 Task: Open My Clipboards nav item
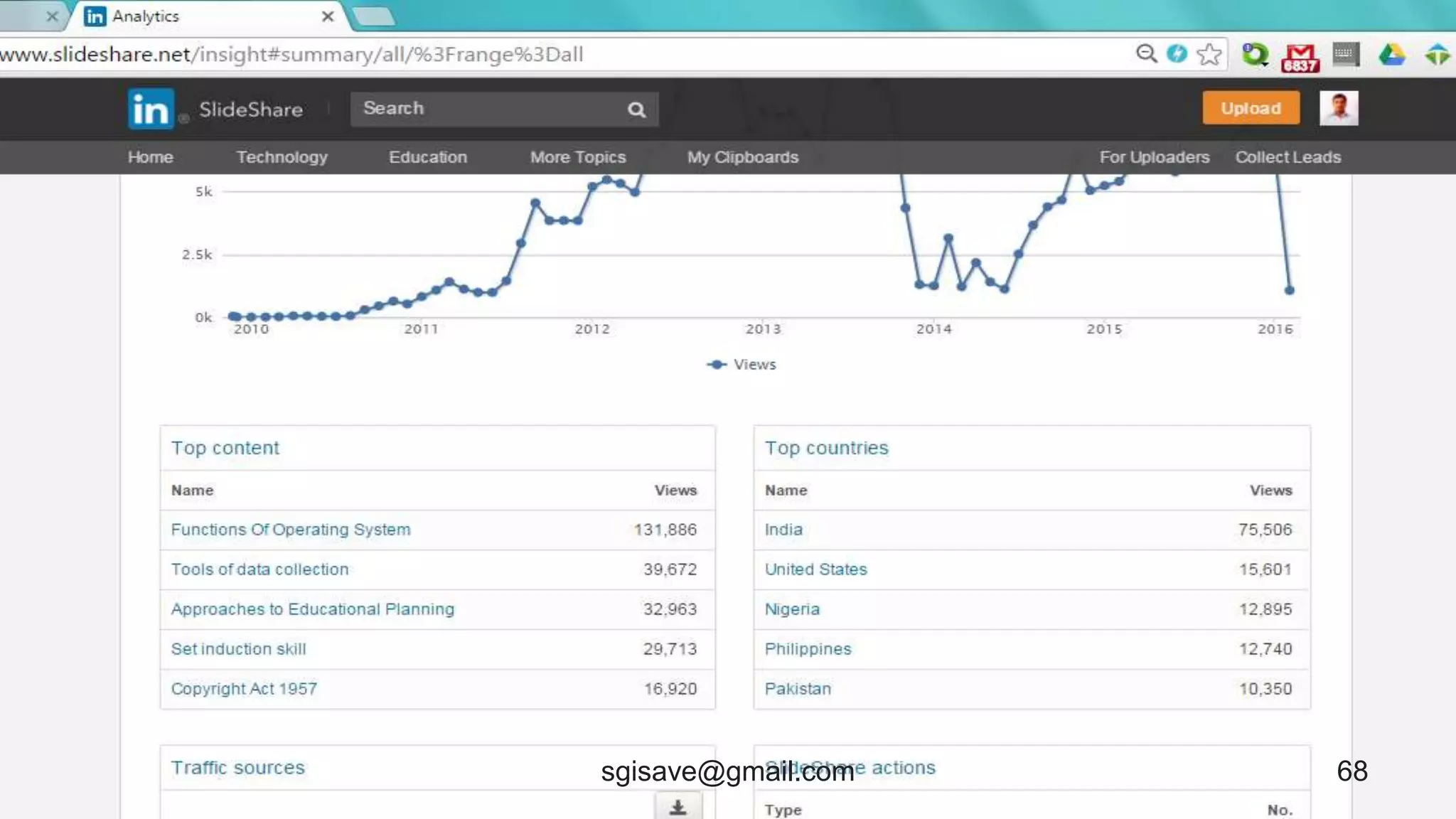click(x=742, y=157)
